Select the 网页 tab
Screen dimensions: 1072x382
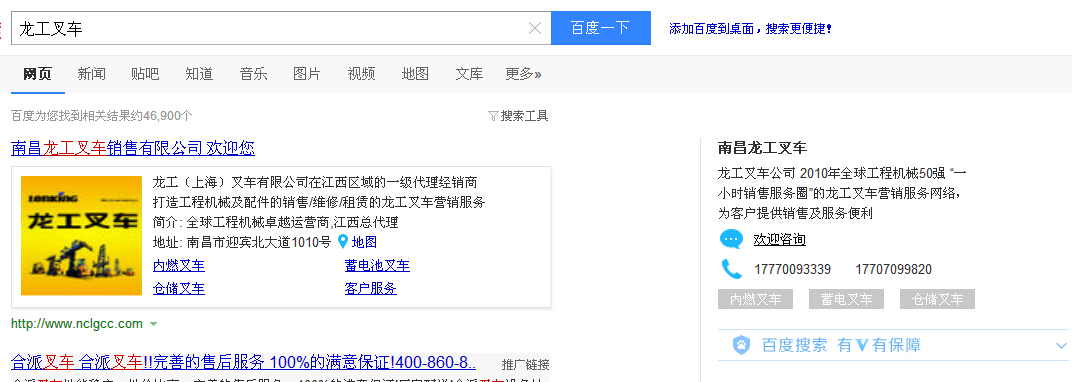click(x=37, y=74)
